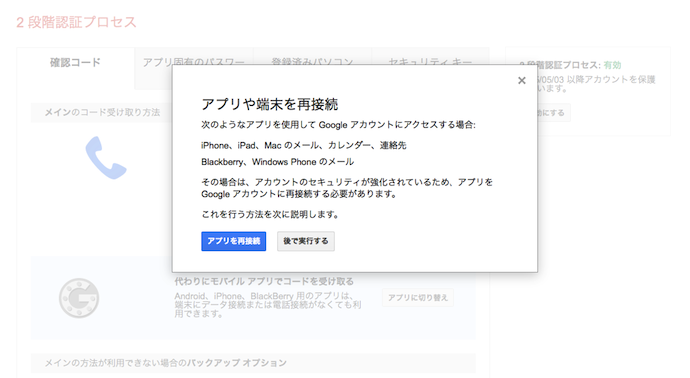Screen dimensions: 690x378
Task: Click the アプリに切り替え button
Action: tap(418, 298)
